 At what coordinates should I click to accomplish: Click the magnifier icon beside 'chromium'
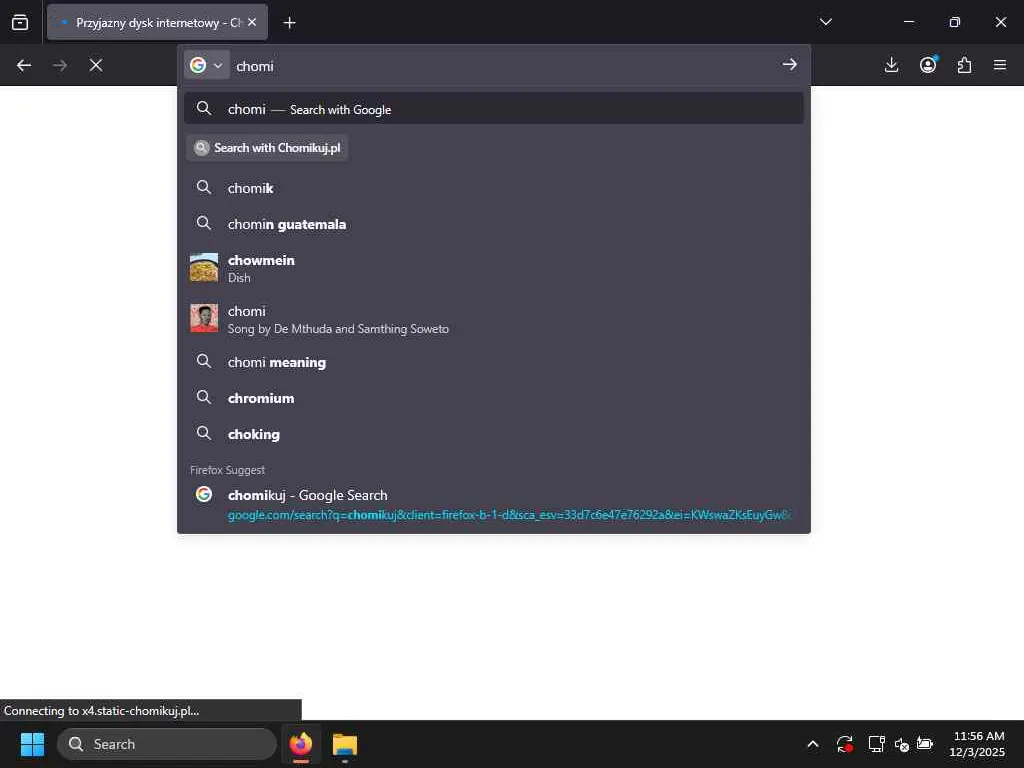(204, 397)
